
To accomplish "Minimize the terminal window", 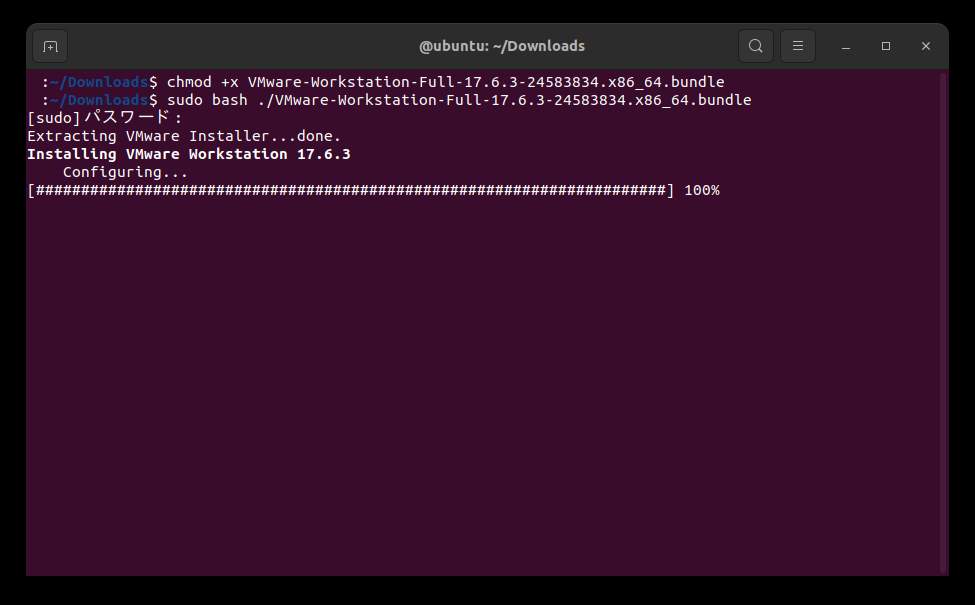I will pyautogui.click(x=846, y=47).
